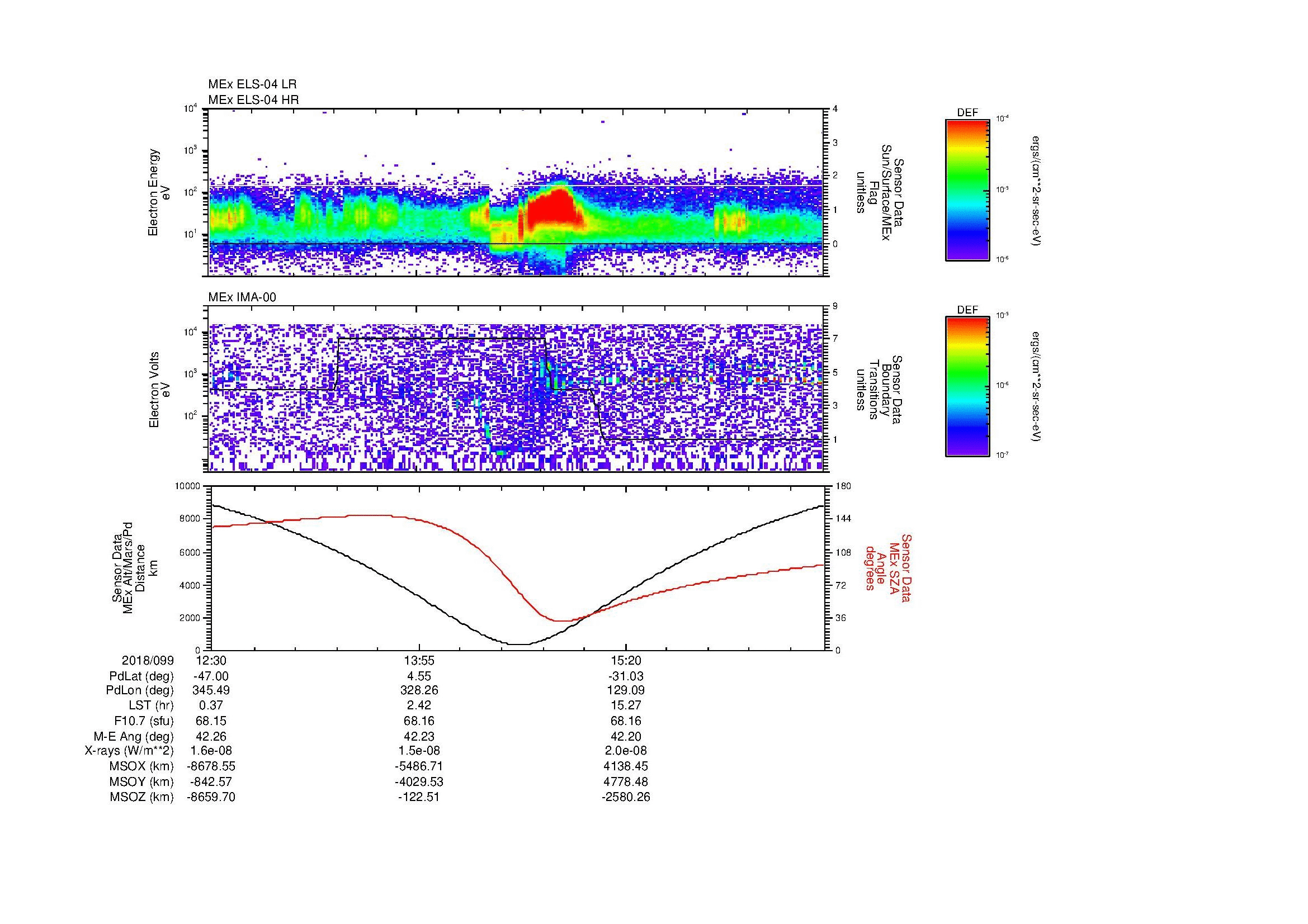Image resolution: width=1308 pixels, height=924 pixels.
Task: Click the MSOZ value '-8659.70'
Action: point(211,797)
